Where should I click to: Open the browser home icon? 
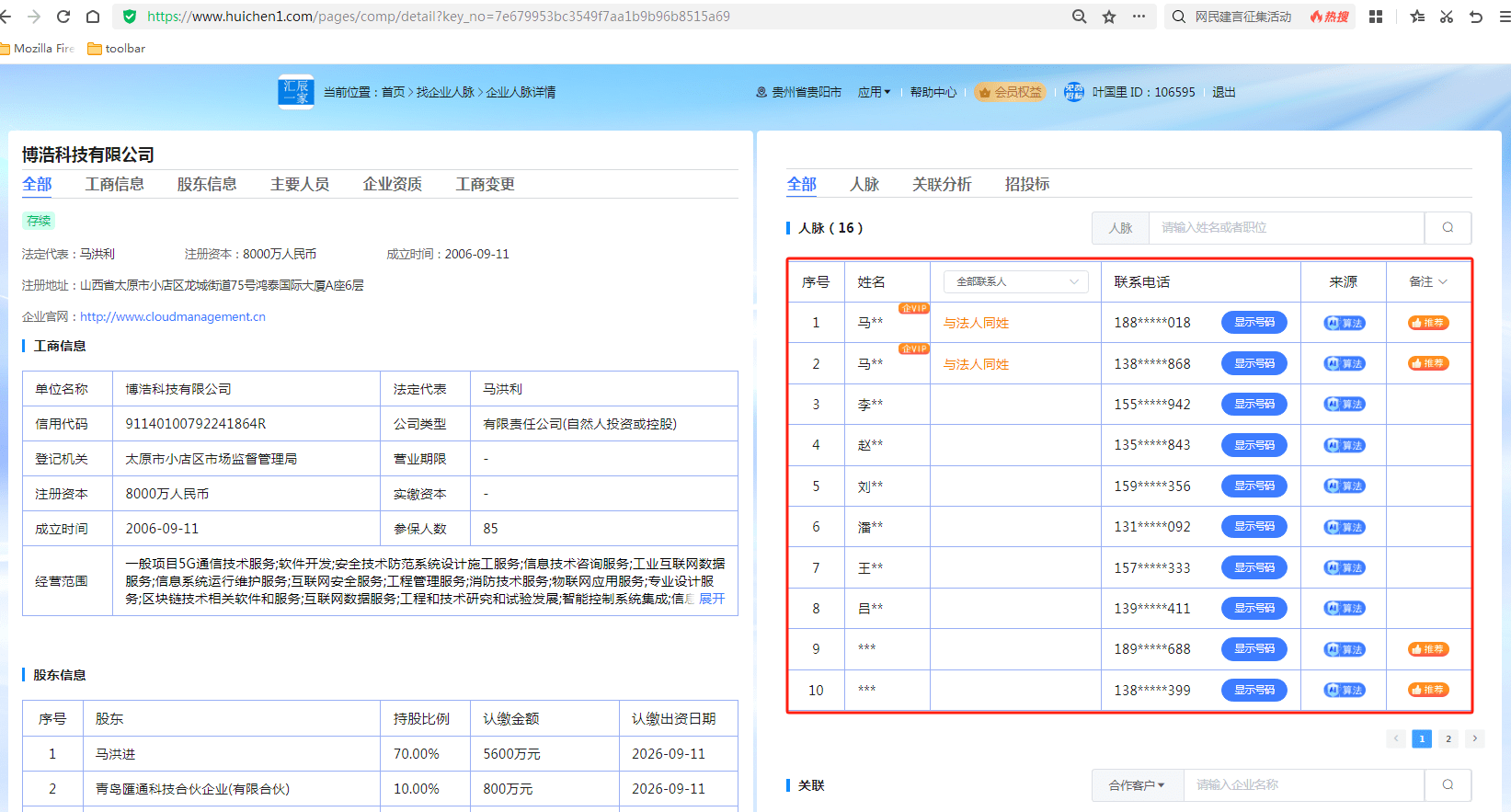[93, 17]
